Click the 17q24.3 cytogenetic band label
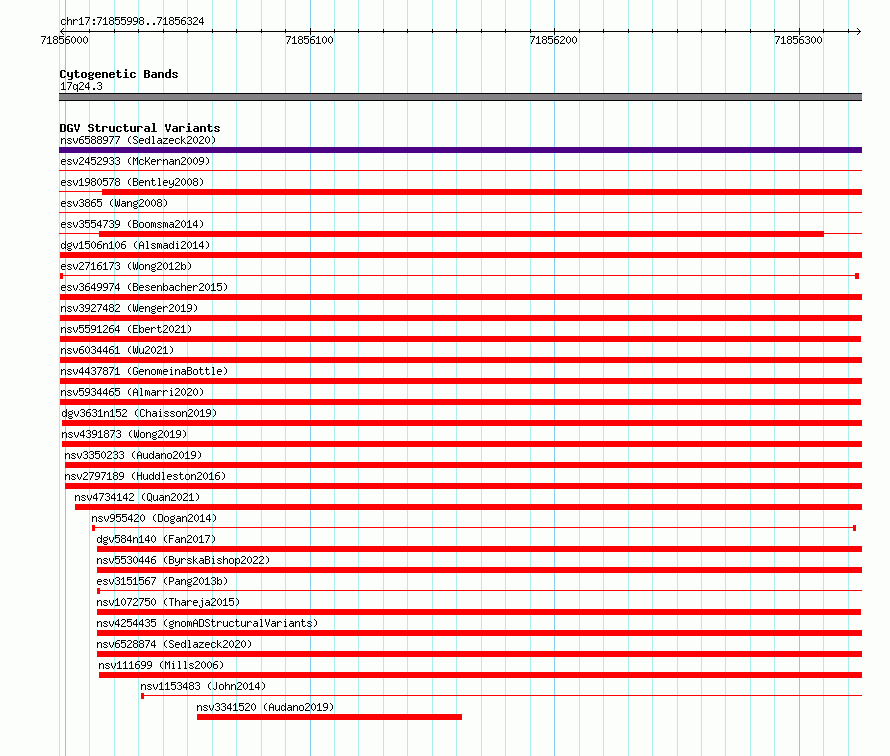This screenshot has width=890, height=756. [81, 86]
